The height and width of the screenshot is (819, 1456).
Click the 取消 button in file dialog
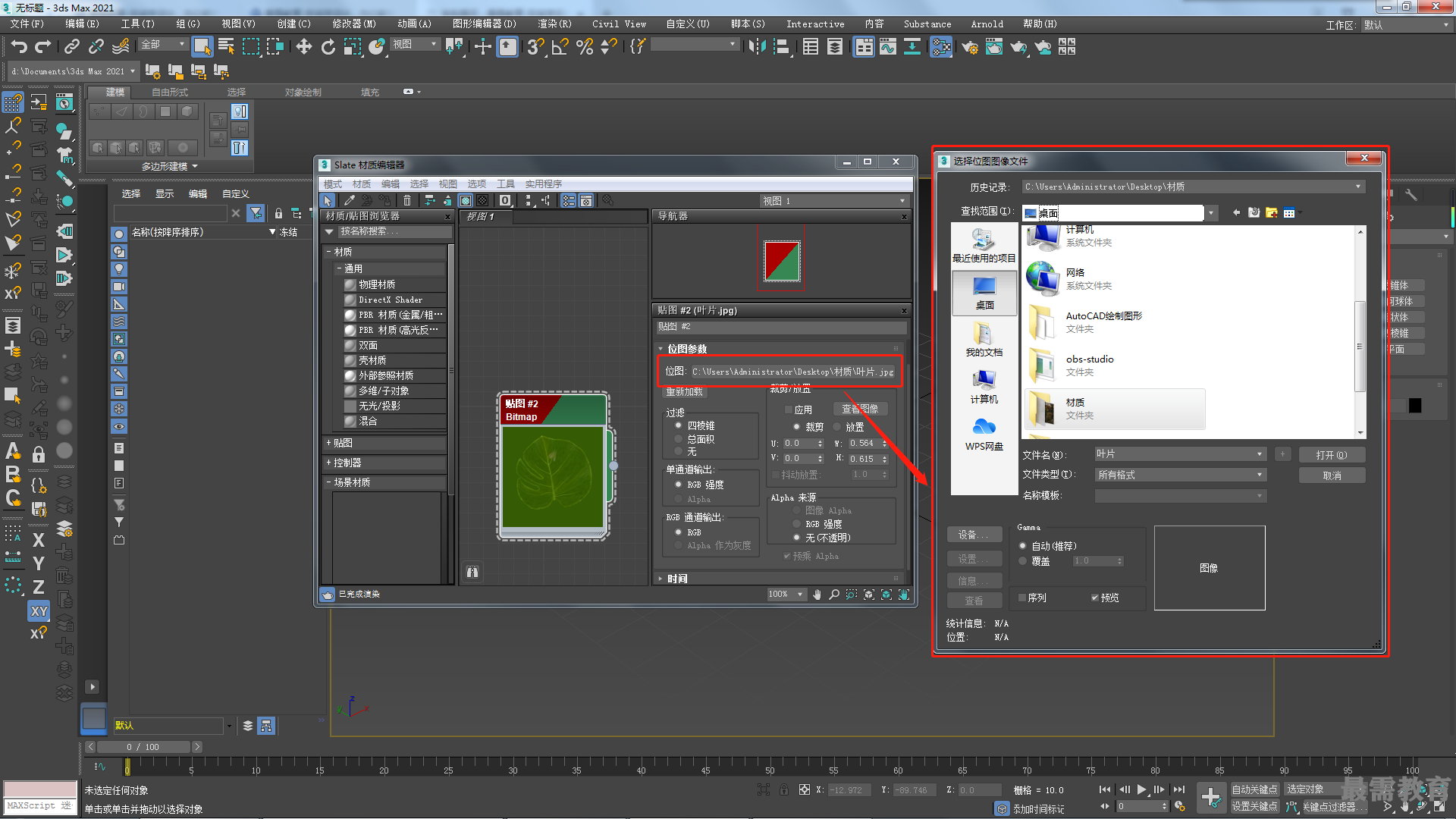[1332, 475]
